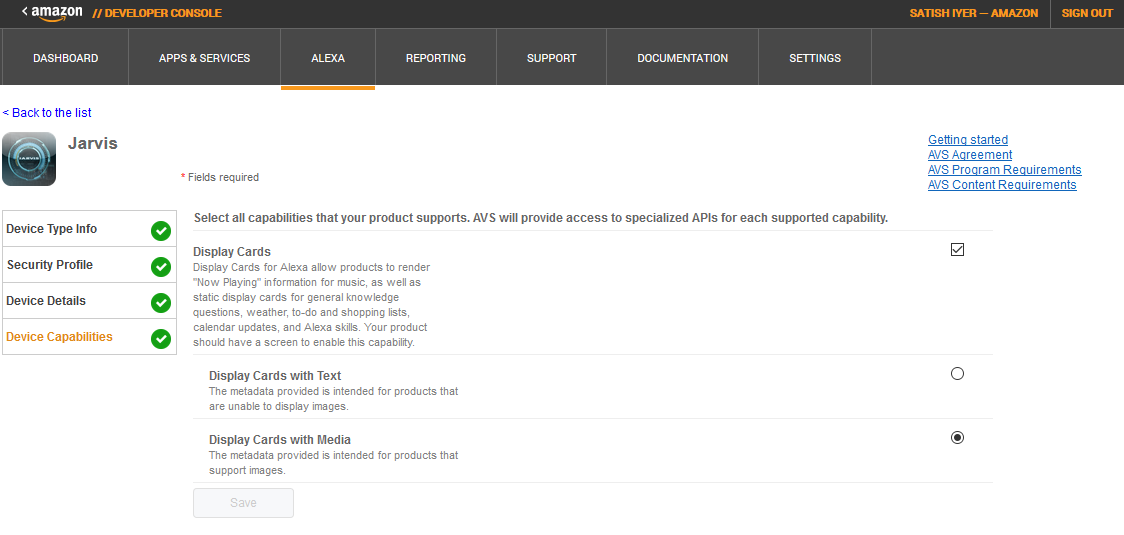
Task: Open the Documentation tab
Action: (682, 58)
